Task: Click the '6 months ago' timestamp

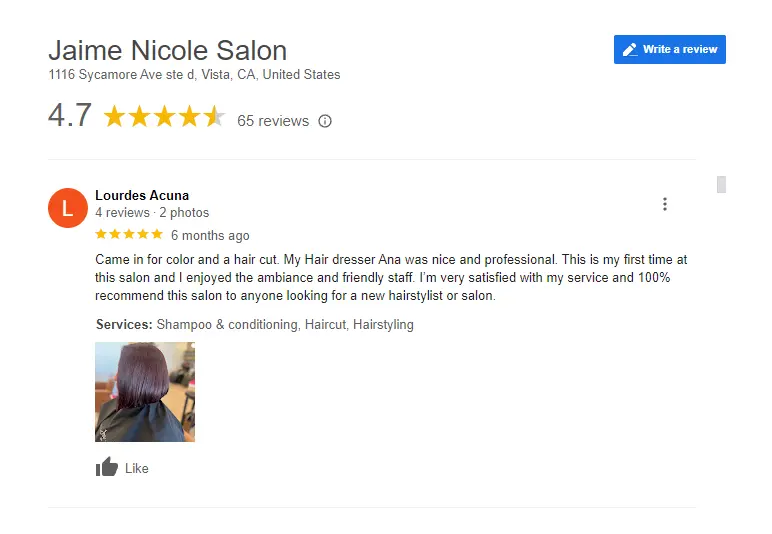Action: point(210,236)
